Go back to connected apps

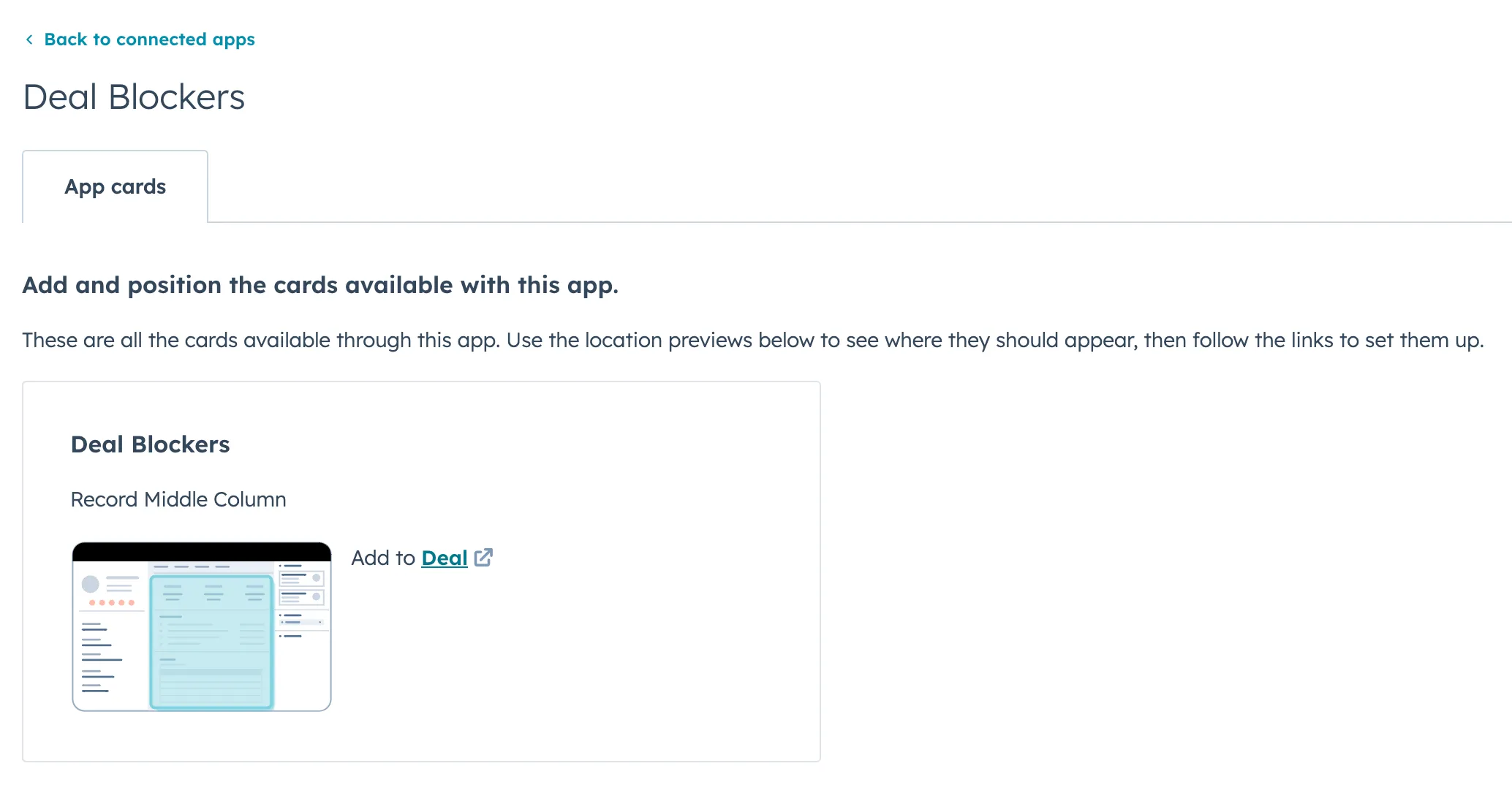click(x=149, y=39)
